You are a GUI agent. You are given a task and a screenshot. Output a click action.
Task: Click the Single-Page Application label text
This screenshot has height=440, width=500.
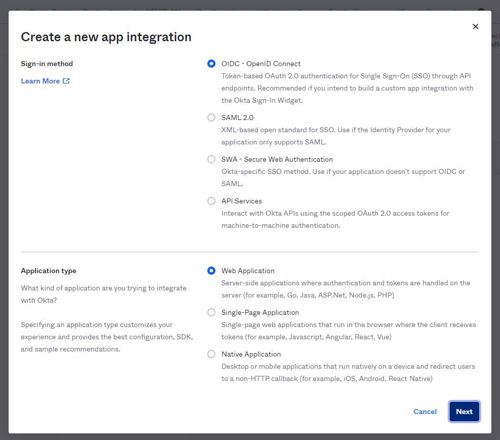click(260, 312)
